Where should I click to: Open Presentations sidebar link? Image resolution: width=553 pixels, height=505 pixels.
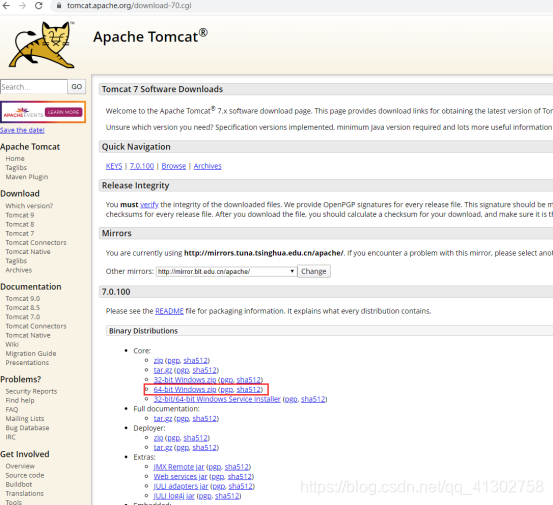(x=27, y=363)
